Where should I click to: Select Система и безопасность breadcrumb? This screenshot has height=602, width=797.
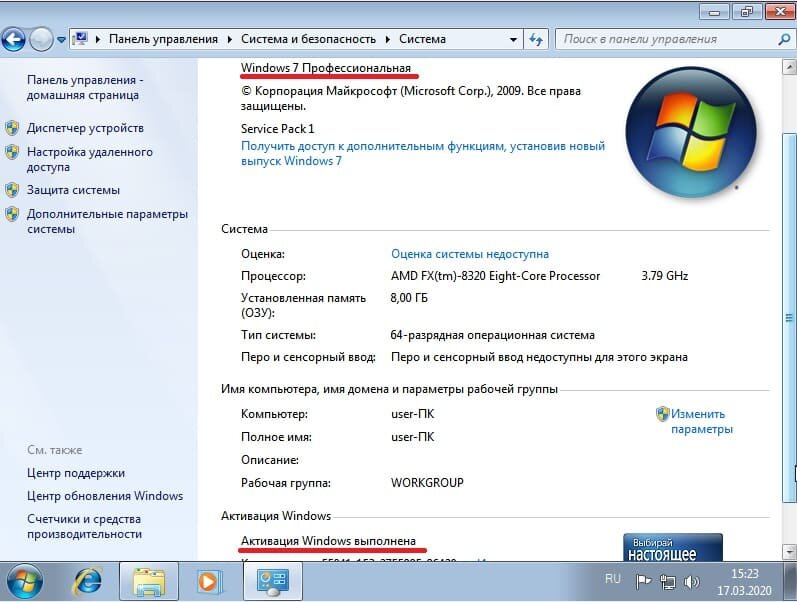tap(309, 39)
